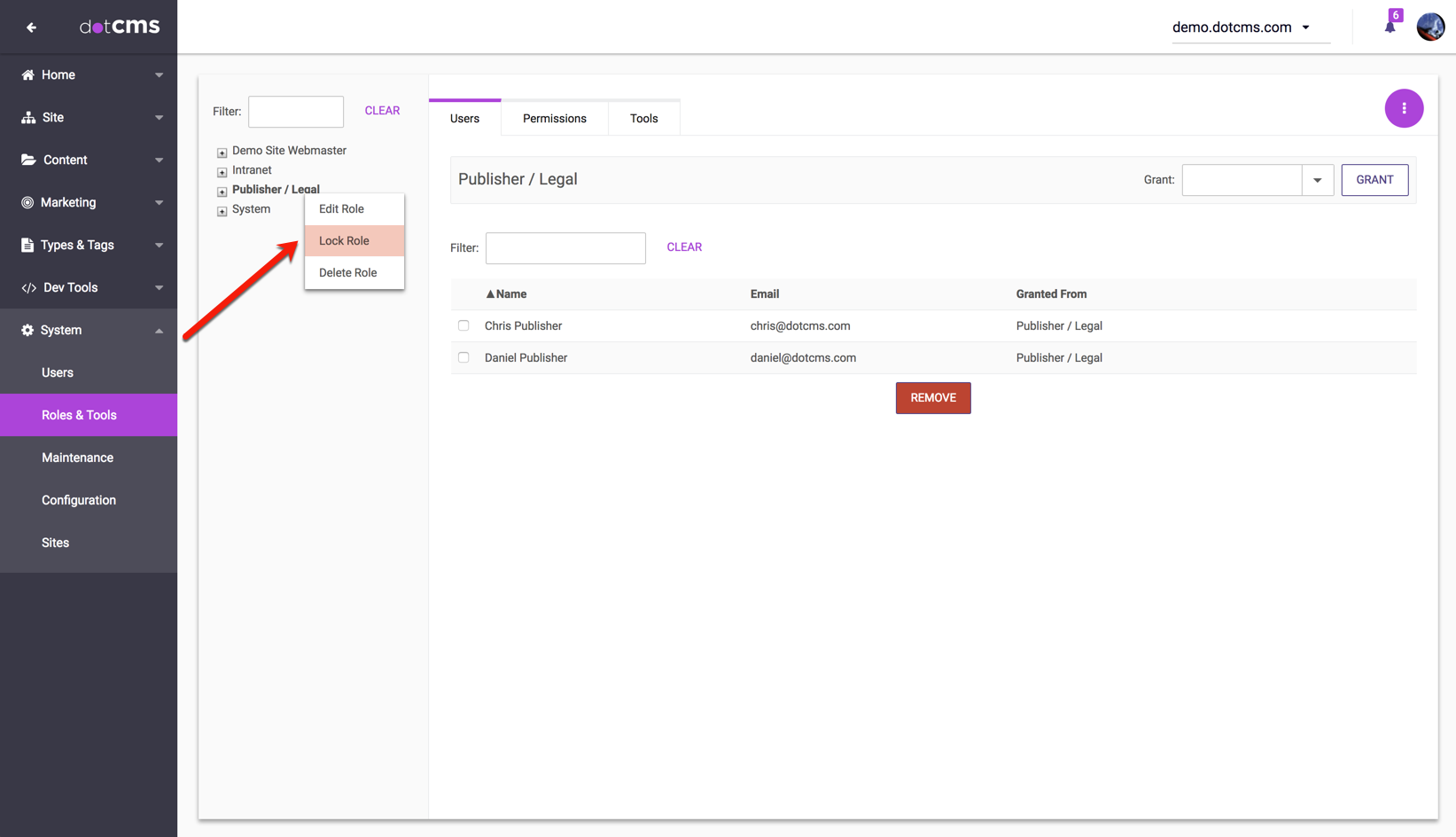This screenshot has width=1456, height=837.
Task: Switch to the Permissions tab
Action: click(x=554, y=119)
